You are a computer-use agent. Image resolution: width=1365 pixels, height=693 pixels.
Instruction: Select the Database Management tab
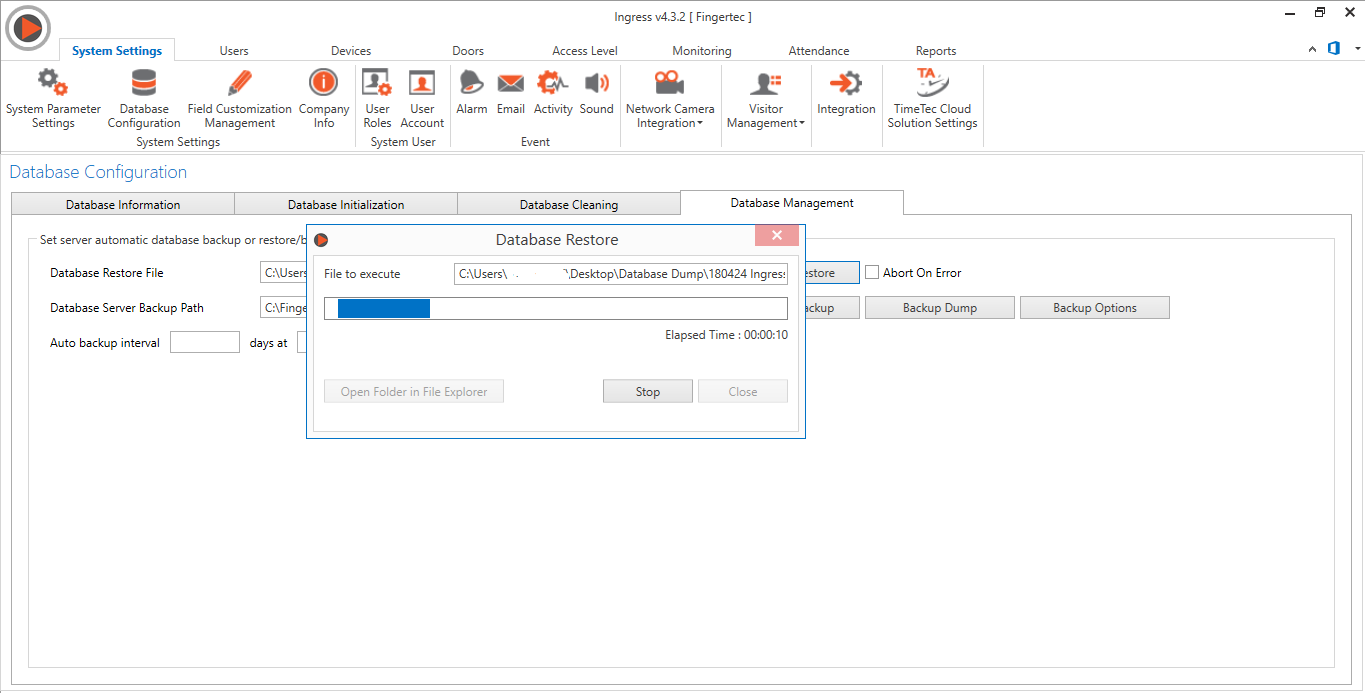792,203
